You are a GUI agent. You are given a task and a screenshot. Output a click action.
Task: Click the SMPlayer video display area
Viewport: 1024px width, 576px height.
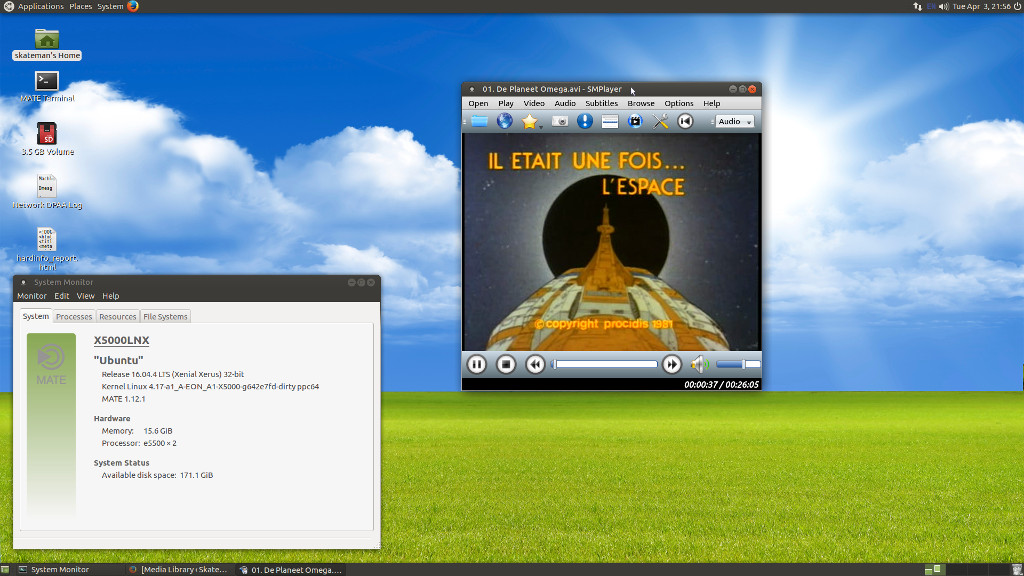click(x=611, y=242)
